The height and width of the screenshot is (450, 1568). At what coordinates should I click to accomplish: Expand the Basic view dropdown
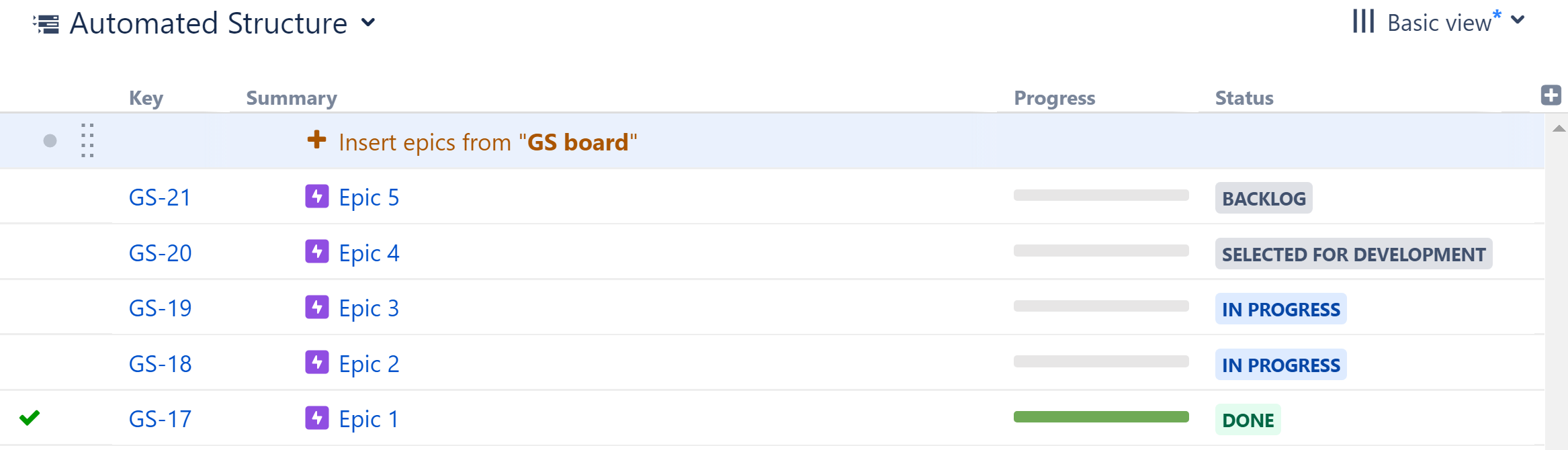click(1518, 22)
